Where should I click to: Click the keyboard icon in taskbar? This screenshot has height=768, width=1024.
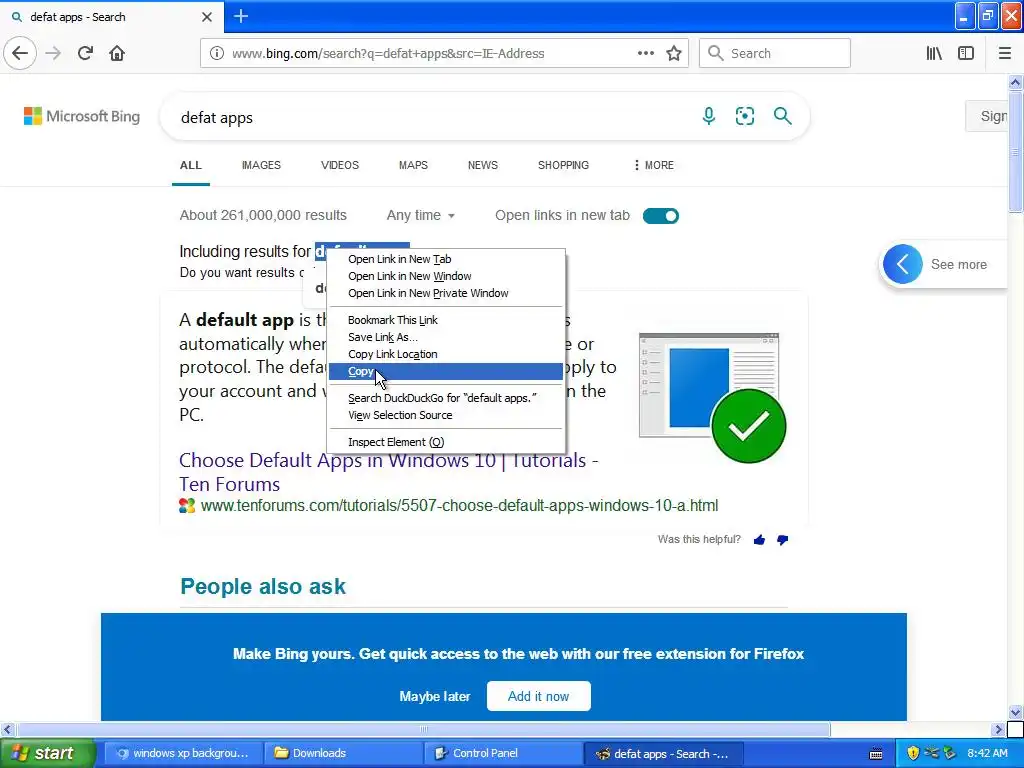[x=876, y=754]
